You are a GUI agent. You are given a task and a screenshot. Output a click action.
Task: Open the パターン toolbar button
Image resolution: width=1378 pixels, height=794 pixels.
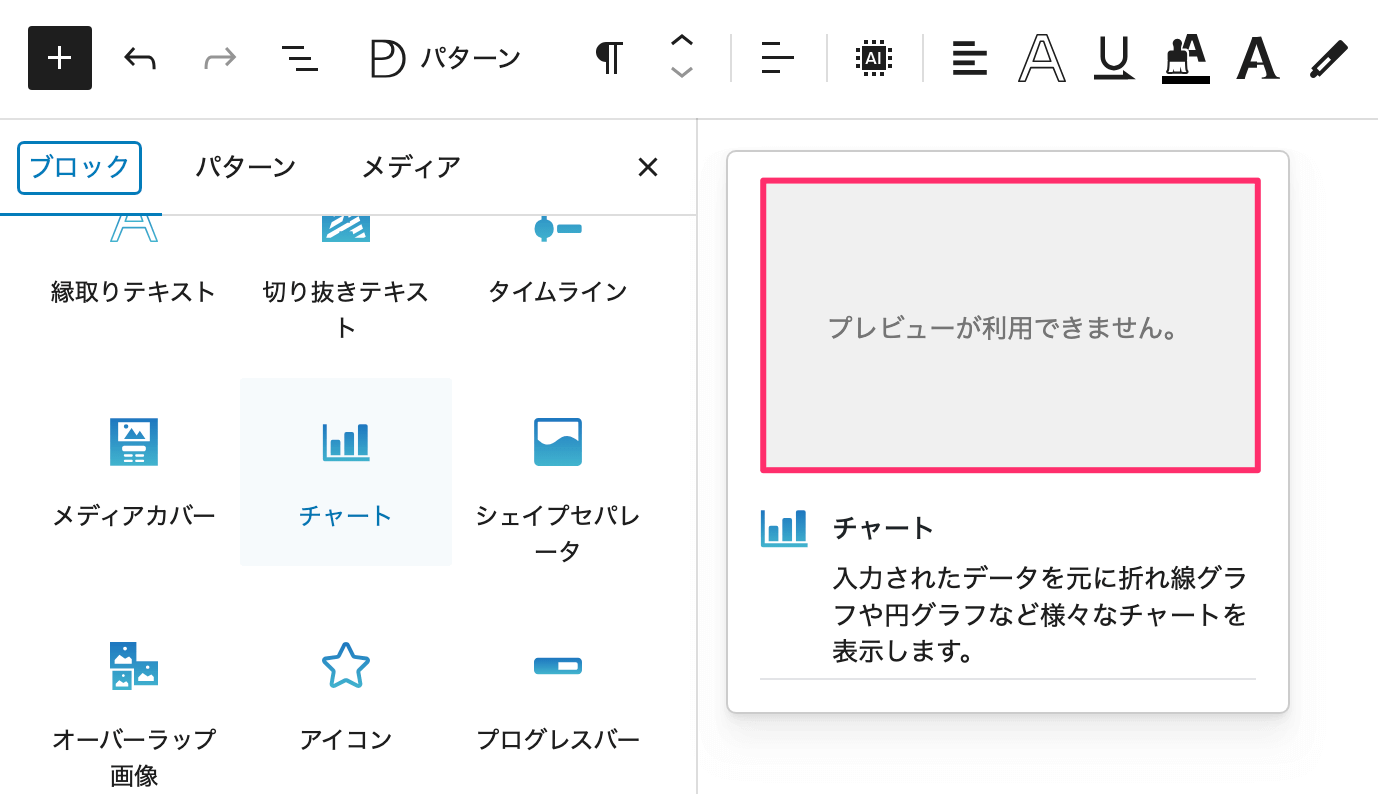(x=445, y=59)
